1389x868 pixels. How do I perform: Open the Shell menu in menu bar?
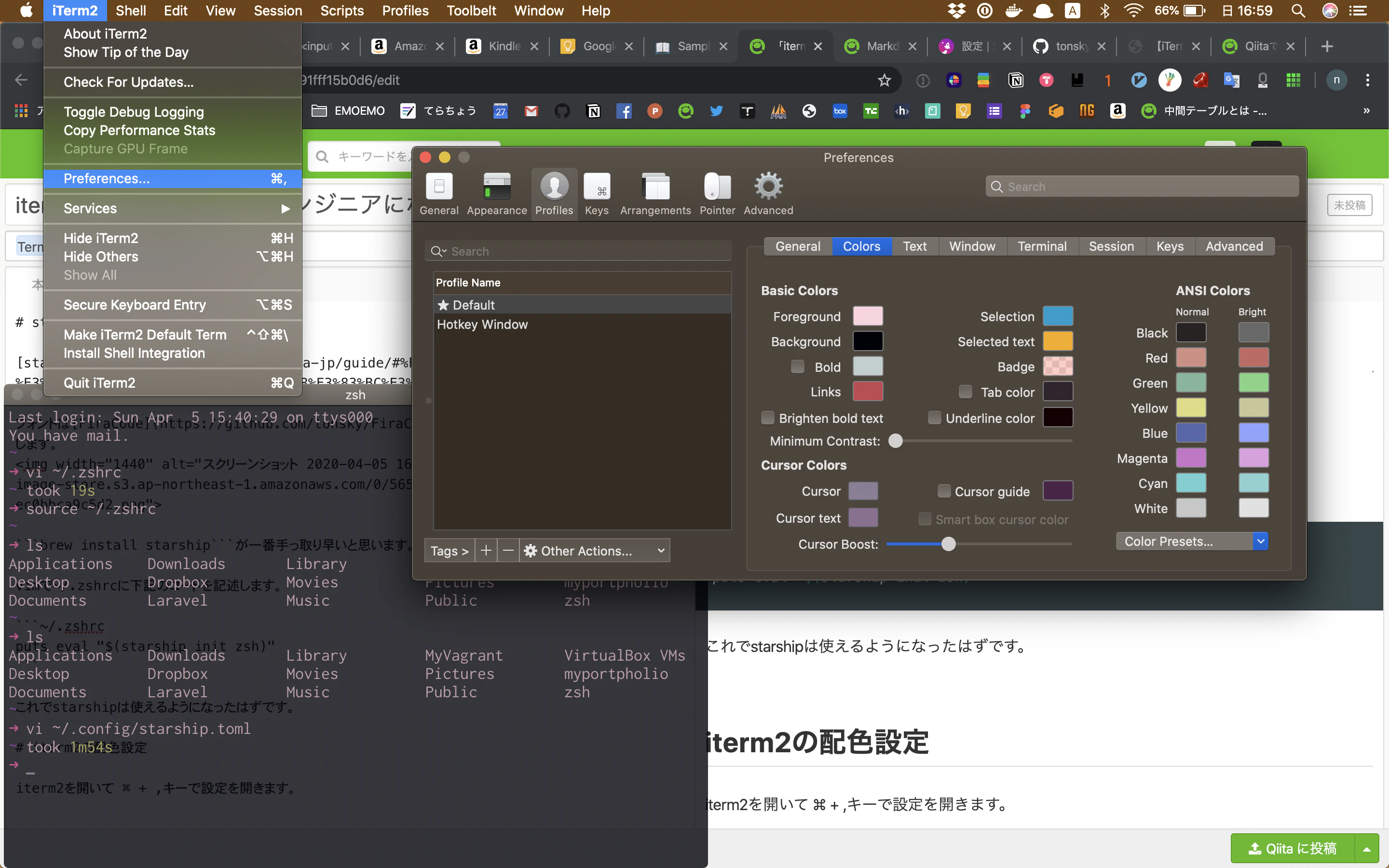130,11
